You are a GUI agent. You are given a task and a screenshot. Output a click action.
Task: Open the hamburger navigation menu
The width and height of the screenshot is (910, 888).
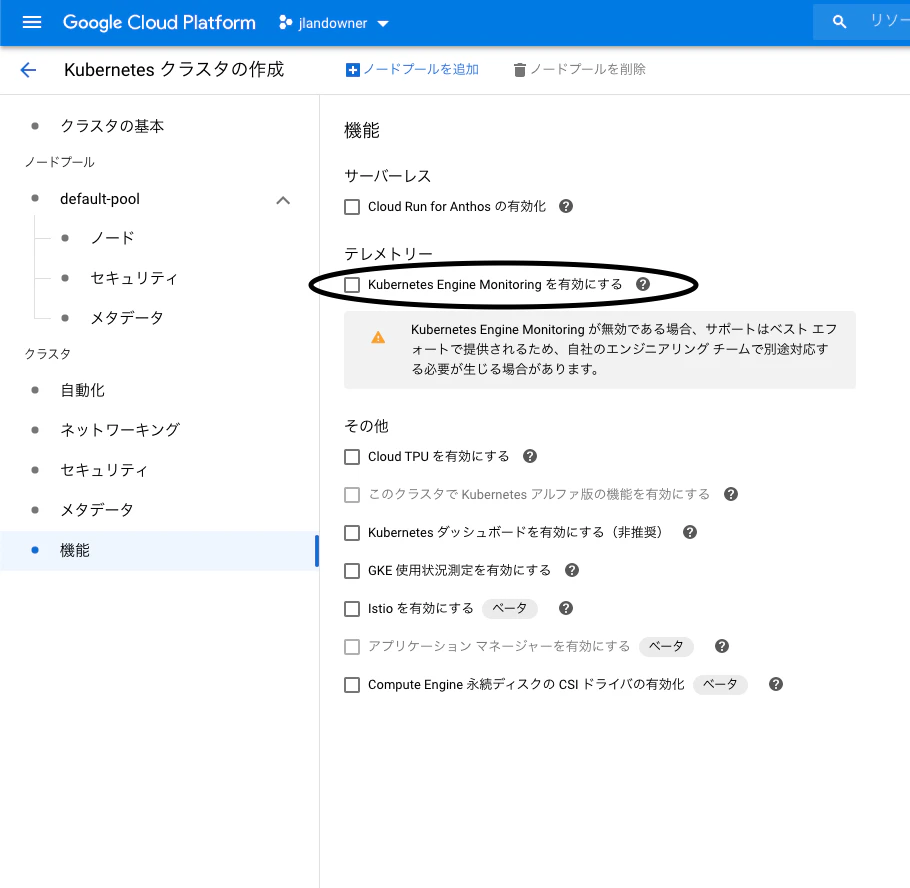coord(31,23)
